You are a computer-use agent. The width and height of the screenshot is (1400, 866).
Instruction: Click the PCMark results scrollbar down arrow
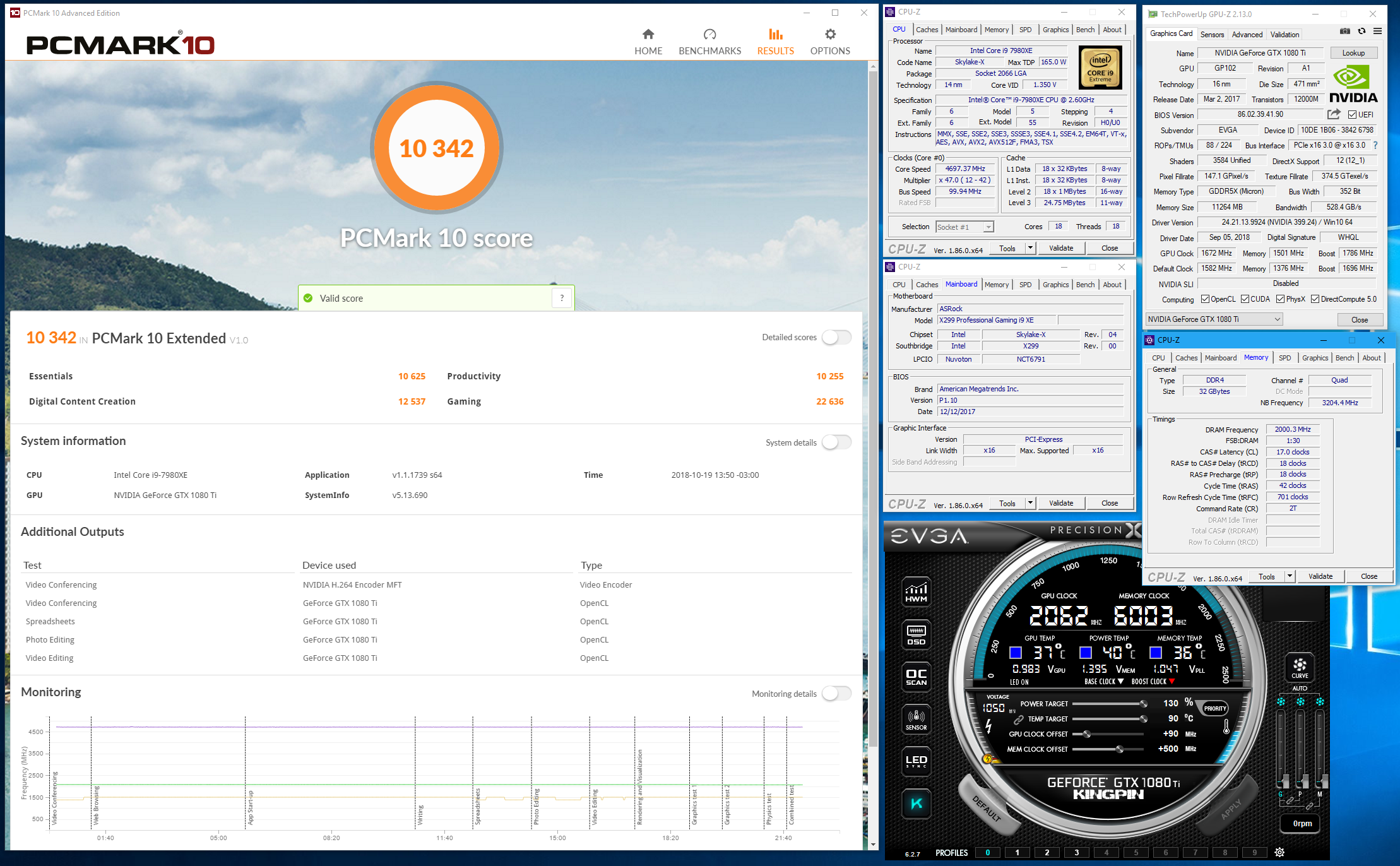pyautogui.click(x=873, y=845)
